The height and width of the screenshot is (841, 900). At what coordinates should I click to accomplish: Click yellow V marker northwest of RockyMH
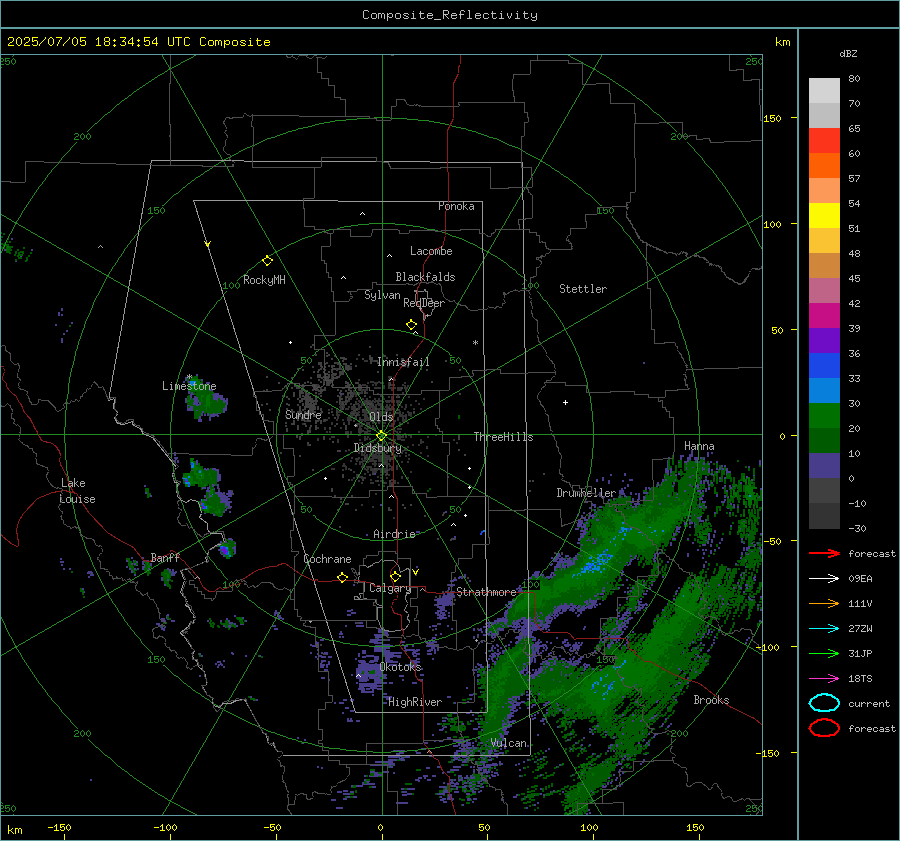[x=207, y=244]
